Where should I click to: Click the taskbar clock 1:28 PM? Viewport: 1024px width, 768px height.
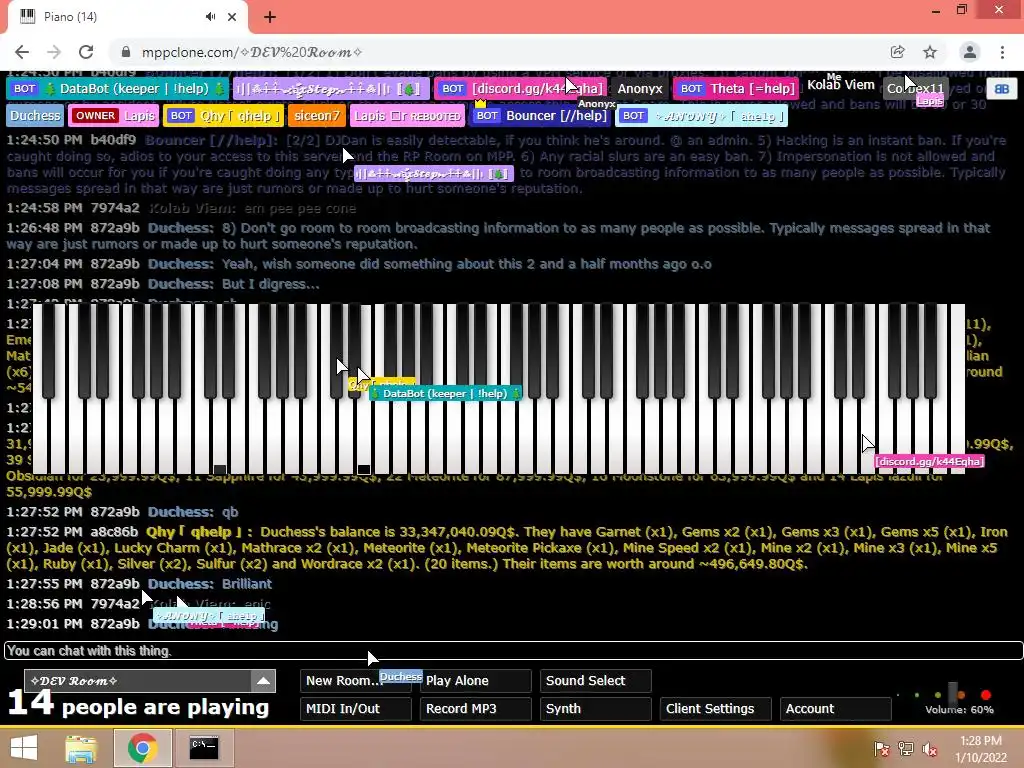click(x=981, y=741)
